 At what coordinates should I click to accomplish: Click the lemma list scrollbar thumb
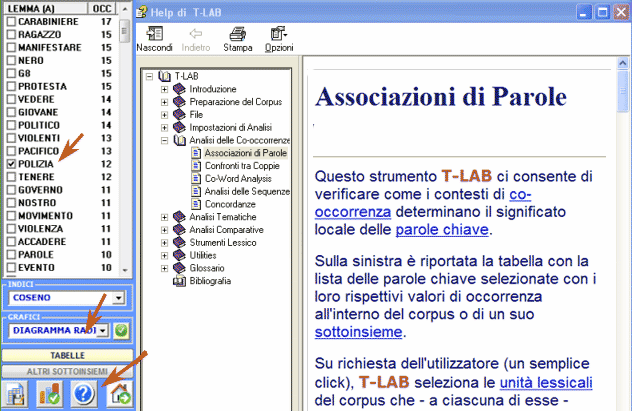(125, 31)
